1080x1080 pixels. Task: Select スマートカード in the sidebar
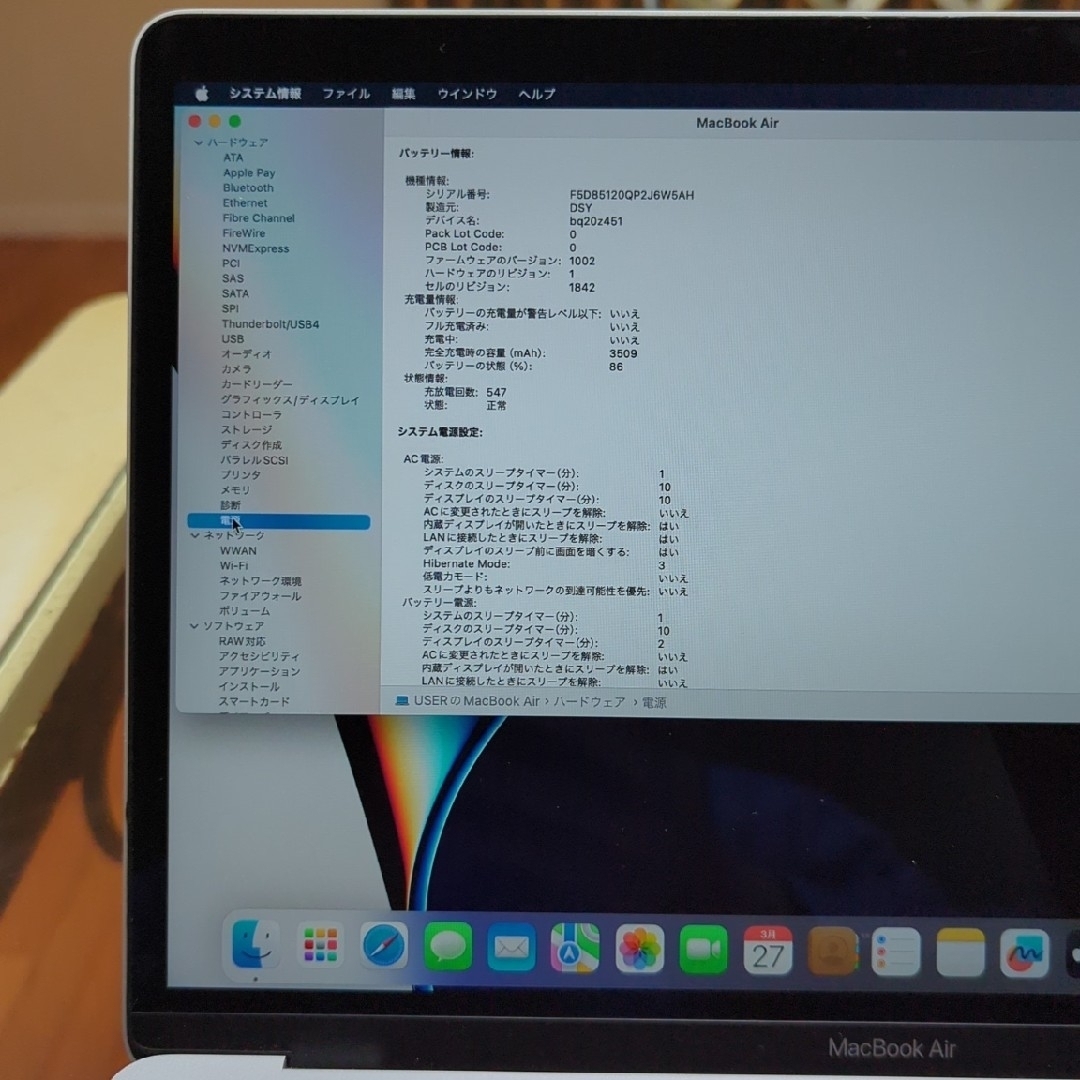[254, 702]
